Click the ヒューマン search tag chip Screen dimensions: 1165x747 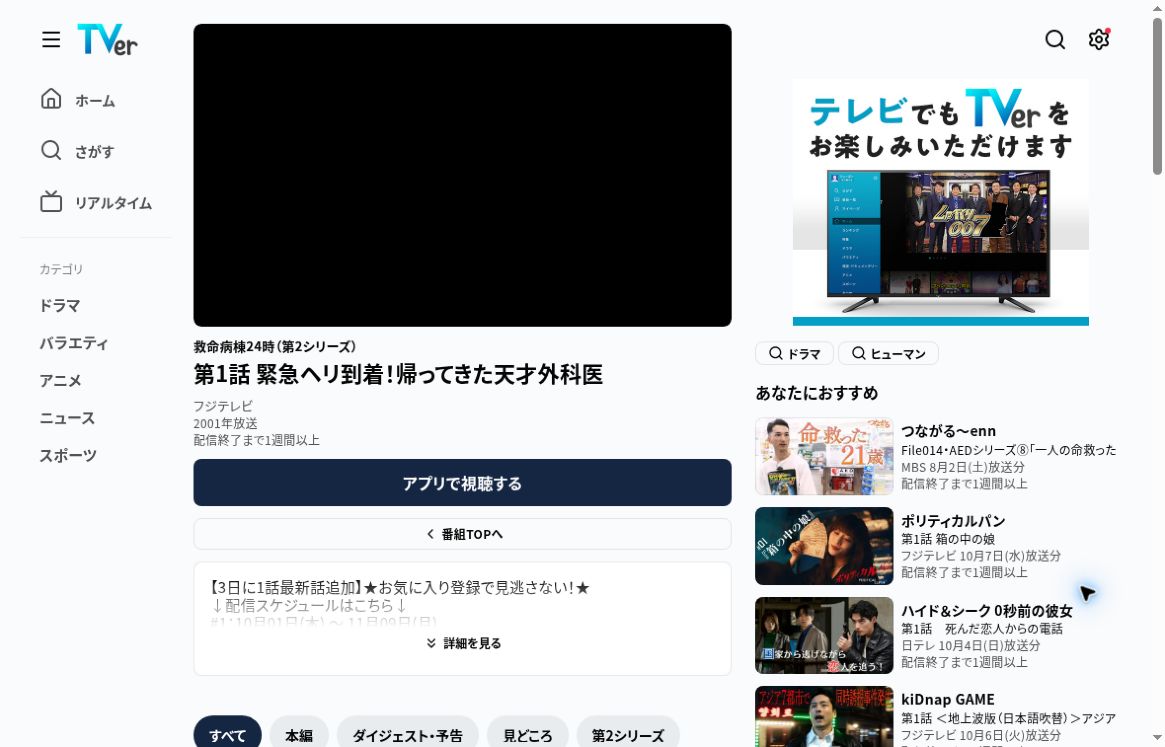tap(888, 353)
